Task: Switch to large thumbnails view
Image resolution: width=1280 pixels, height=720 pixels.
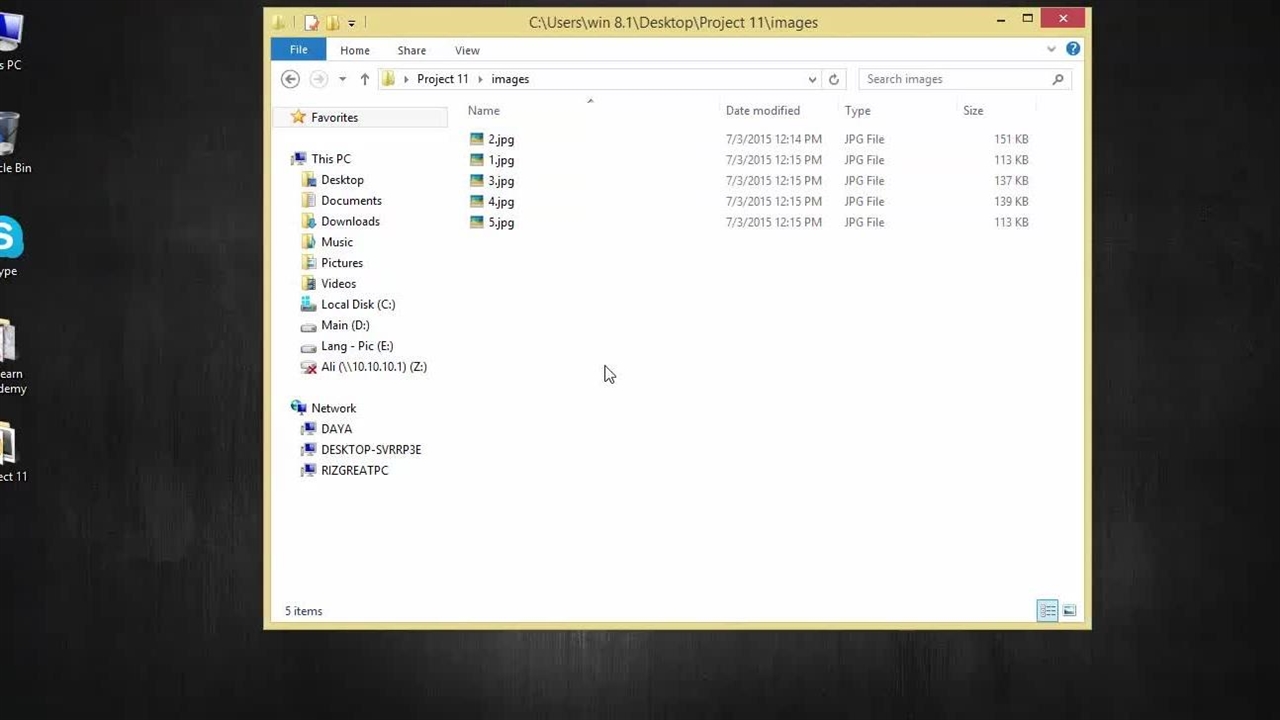Action: (x=1070, y=611)
